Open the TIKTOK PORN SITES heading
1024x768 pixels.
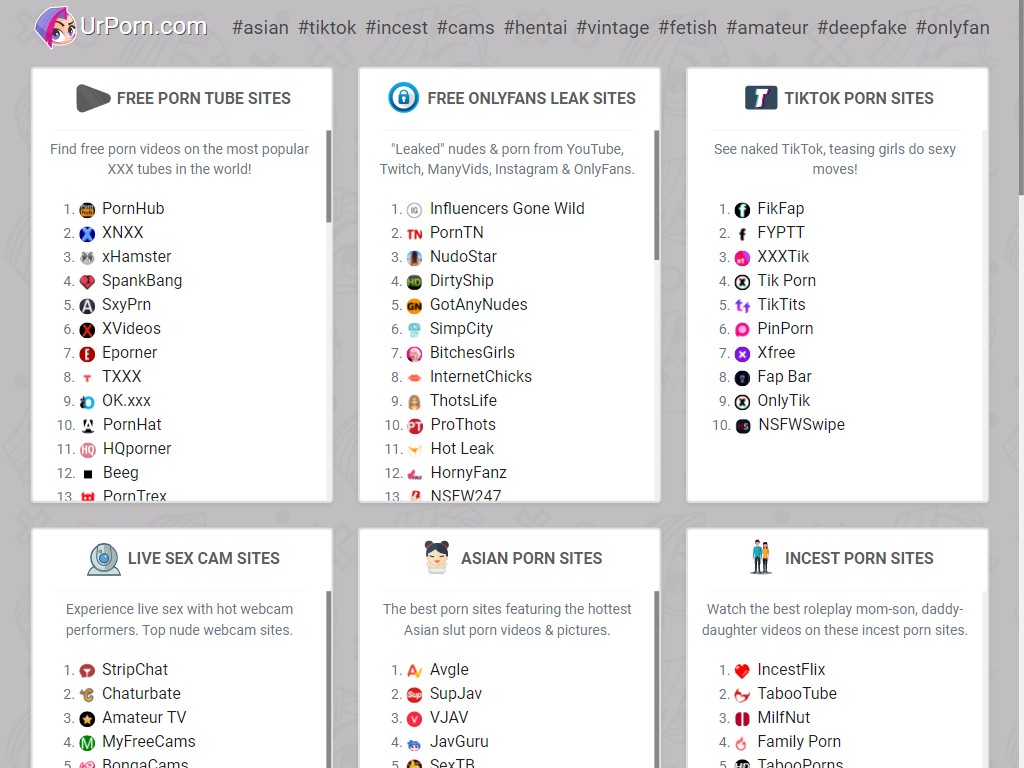tap(859, 98)
